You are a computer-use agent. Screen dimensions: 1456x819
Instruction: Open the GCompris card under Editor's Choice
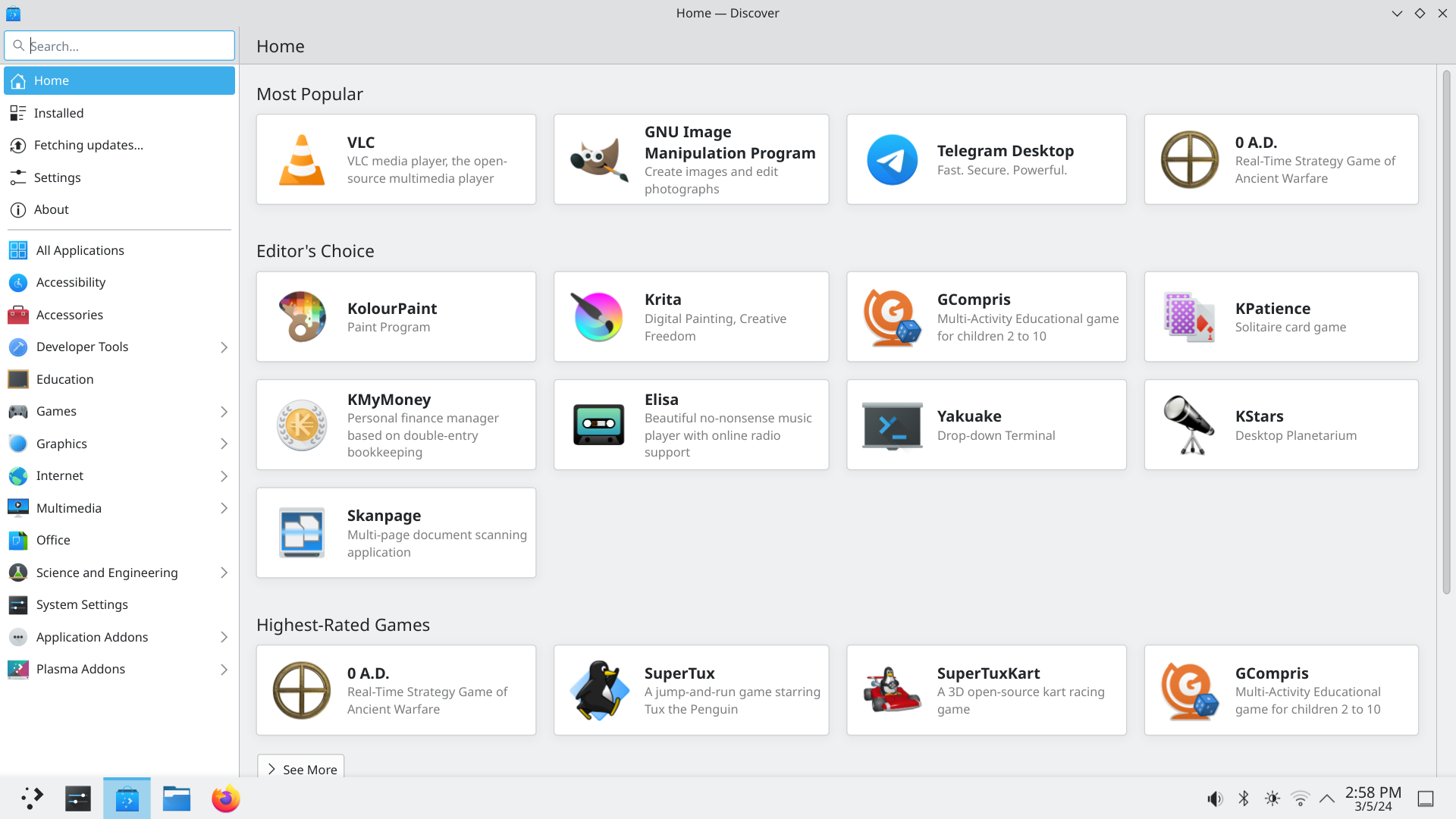click(987, 317)
